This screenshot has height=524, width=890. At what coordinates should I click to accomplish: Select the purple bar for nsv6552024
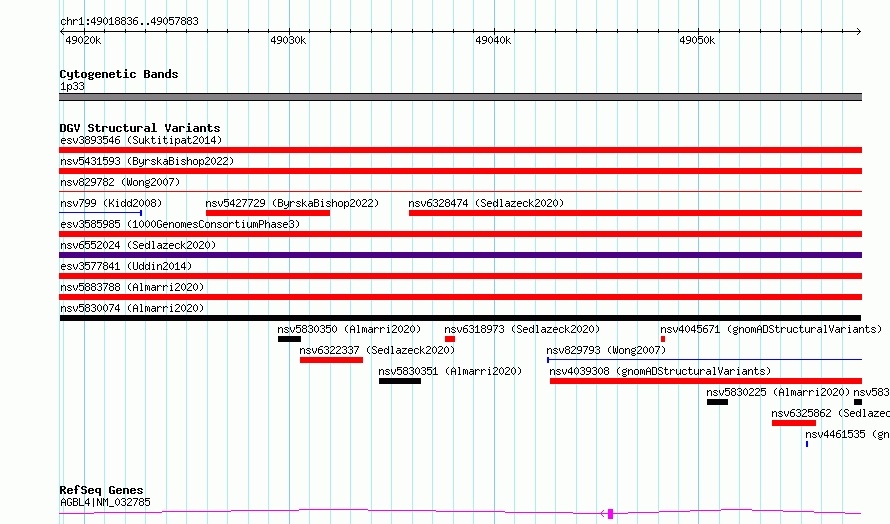tap(460, 255)
